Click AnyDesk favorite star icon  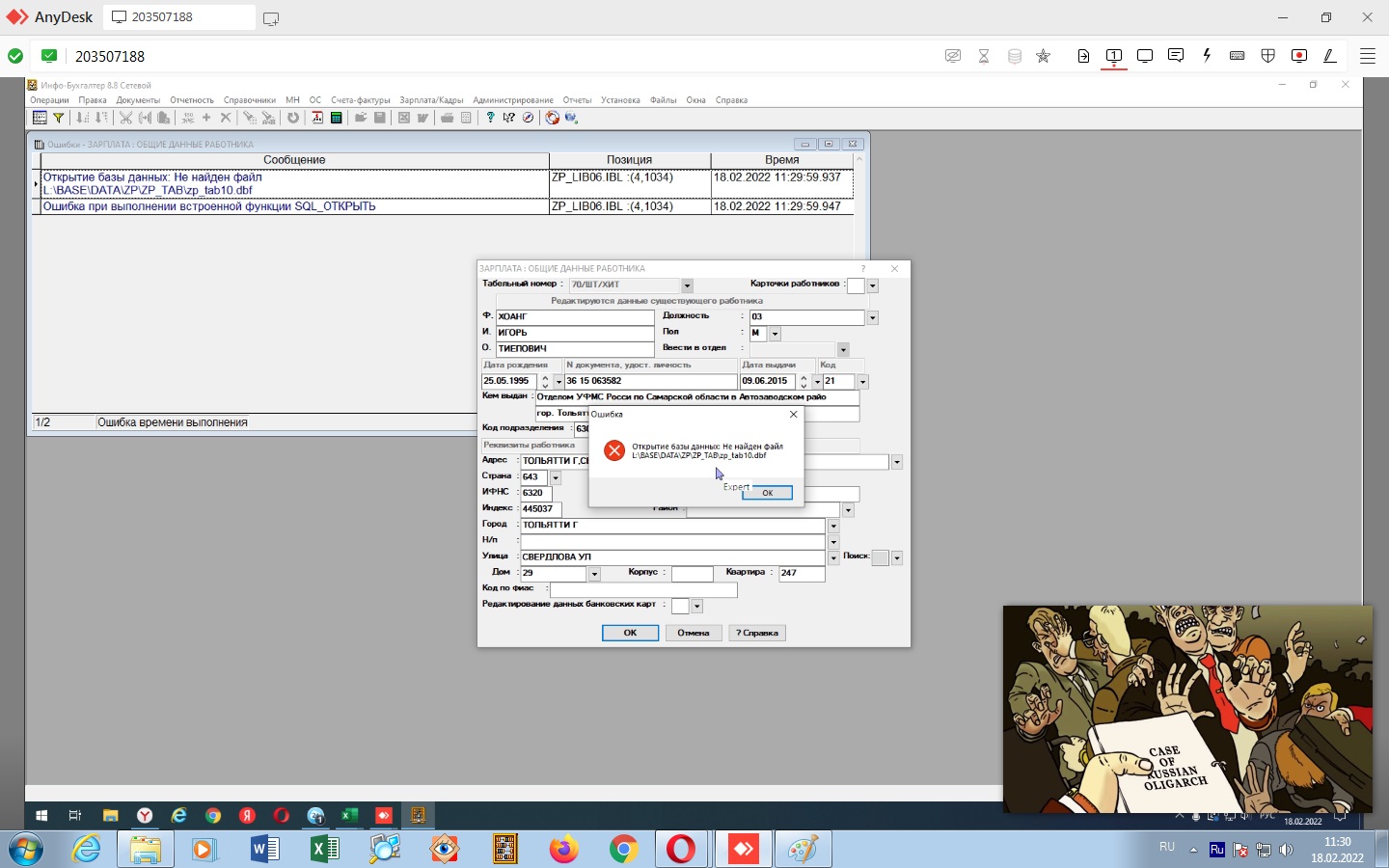(x=1043, y=56)
